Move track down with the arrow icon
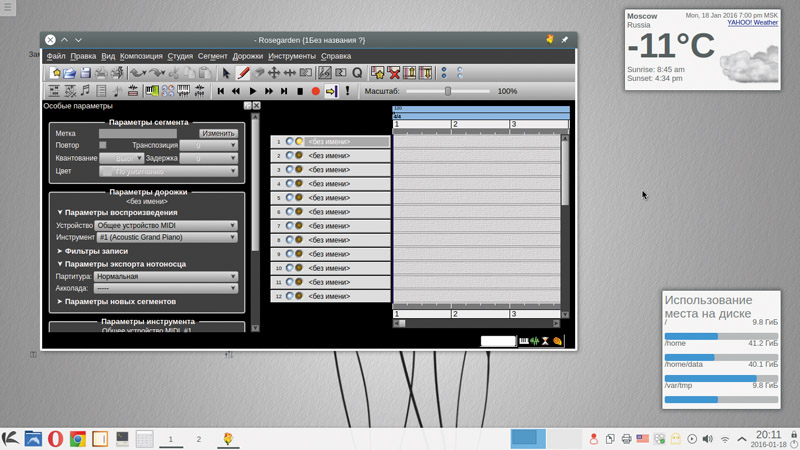 (x=425, y=73)
